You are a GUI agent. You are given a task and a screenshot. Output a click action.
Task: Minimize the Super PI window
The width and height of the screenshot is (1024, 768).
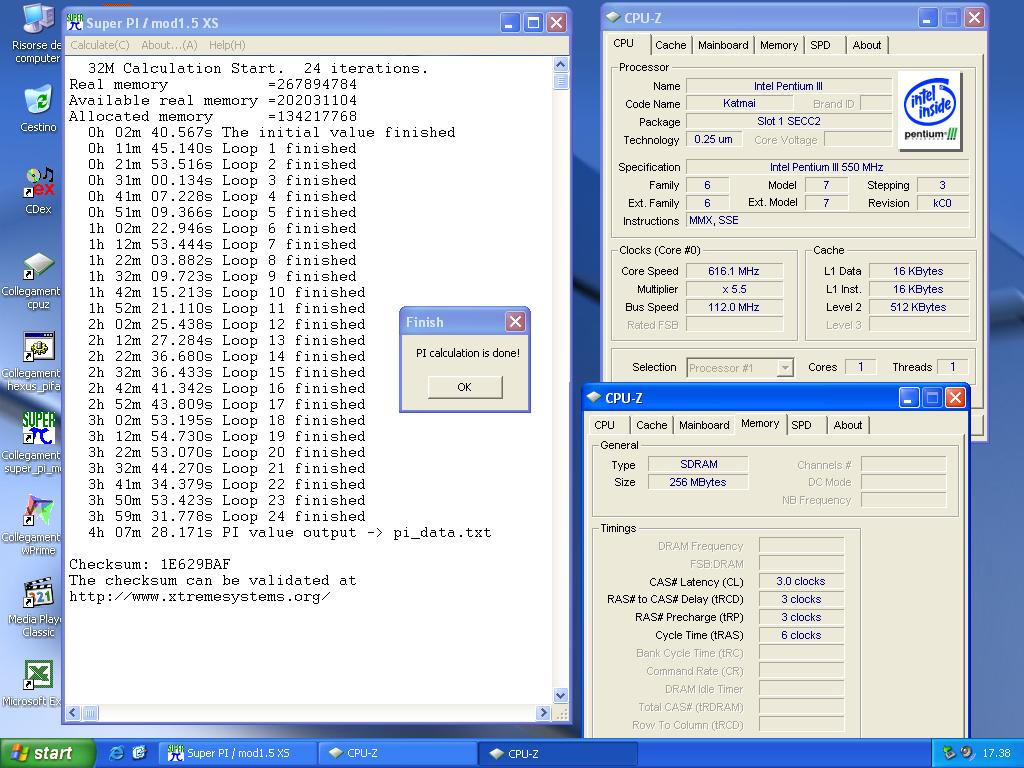tap(510, 23)
